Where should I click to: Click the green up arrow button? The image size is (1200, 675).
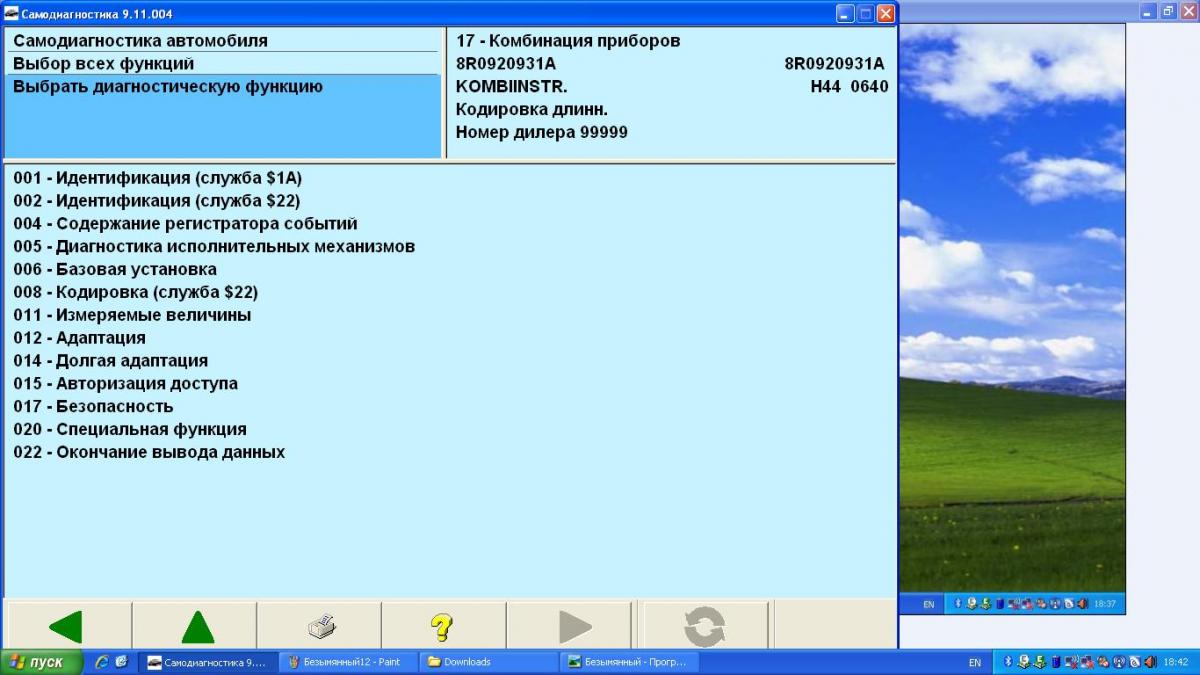(194, 626)
